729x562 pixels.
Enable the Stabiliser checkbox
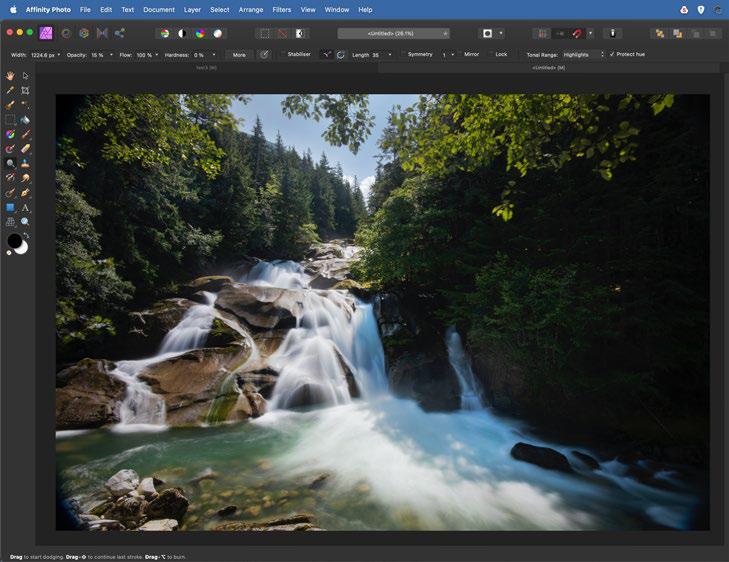(283, 54)
